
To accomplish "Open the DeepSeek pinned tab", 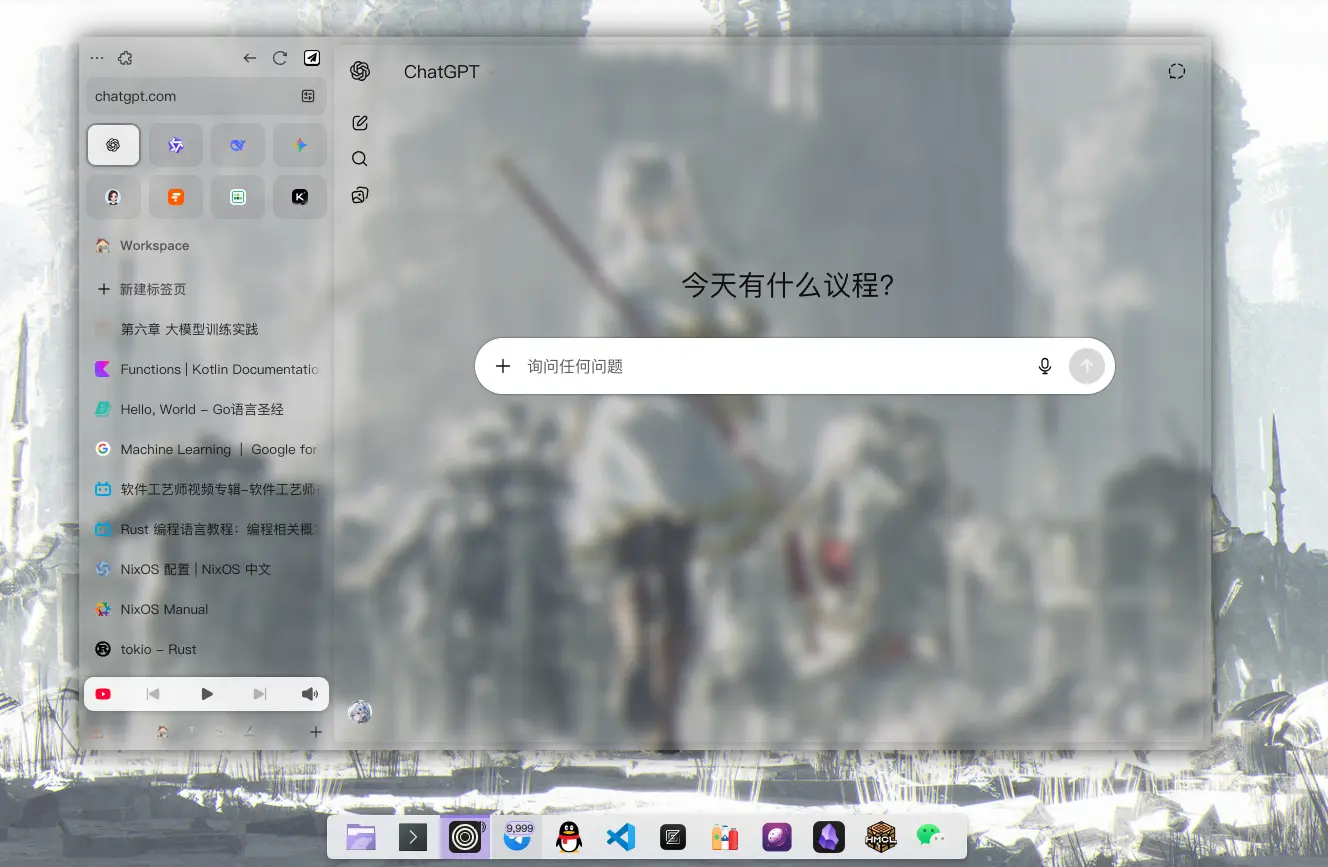I will 238,145.
